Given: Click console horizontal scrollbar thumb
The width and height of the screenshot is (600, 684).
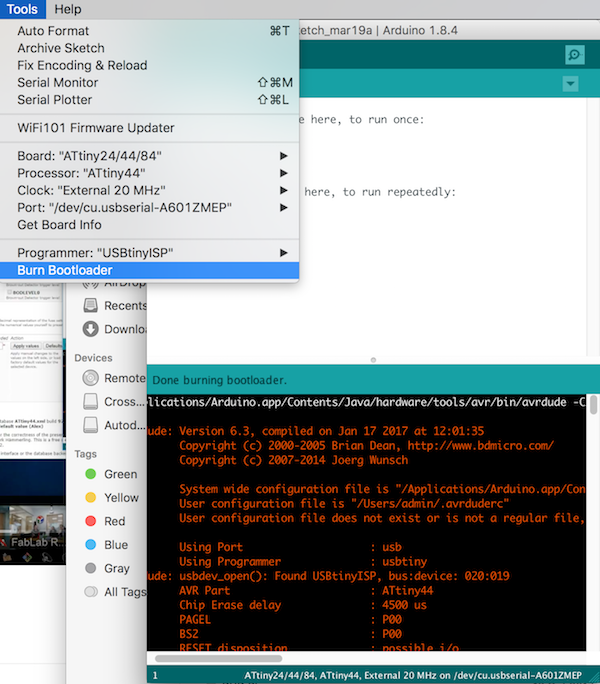Looking at the screenshot, I should [x=219, y=658].
